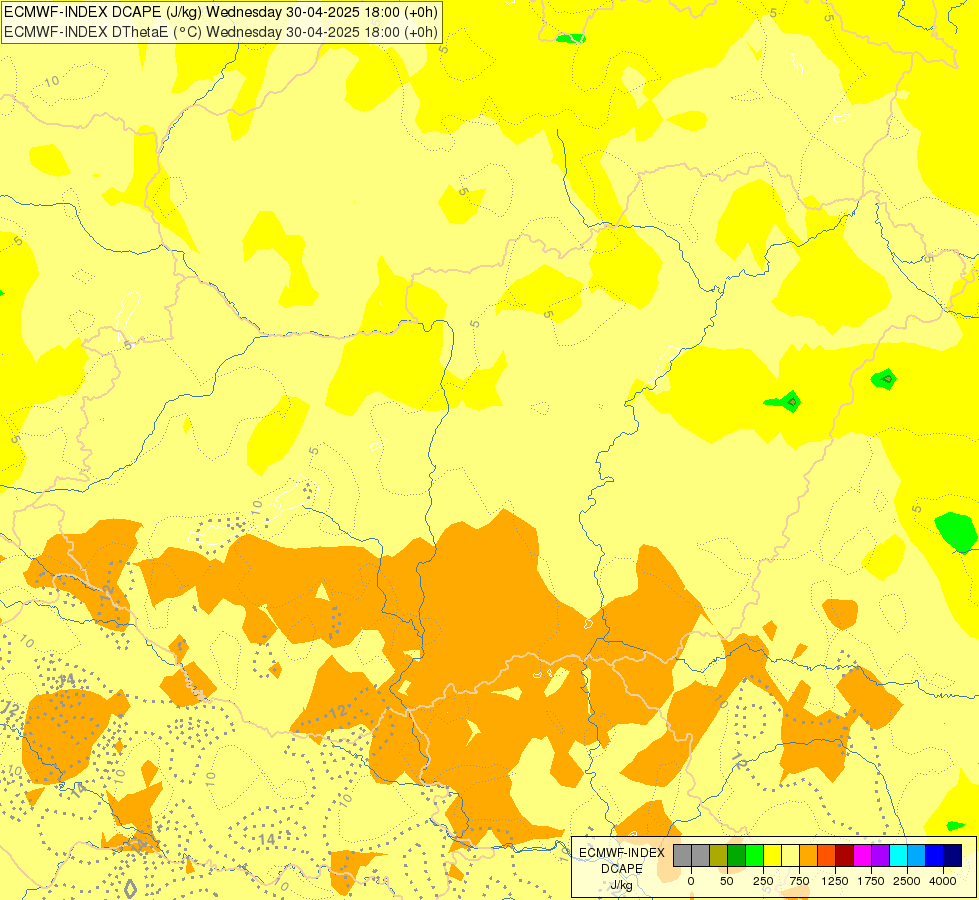The image size is (979, 900).
Task: Click the pure blue legend swatch
Action: 935,855
